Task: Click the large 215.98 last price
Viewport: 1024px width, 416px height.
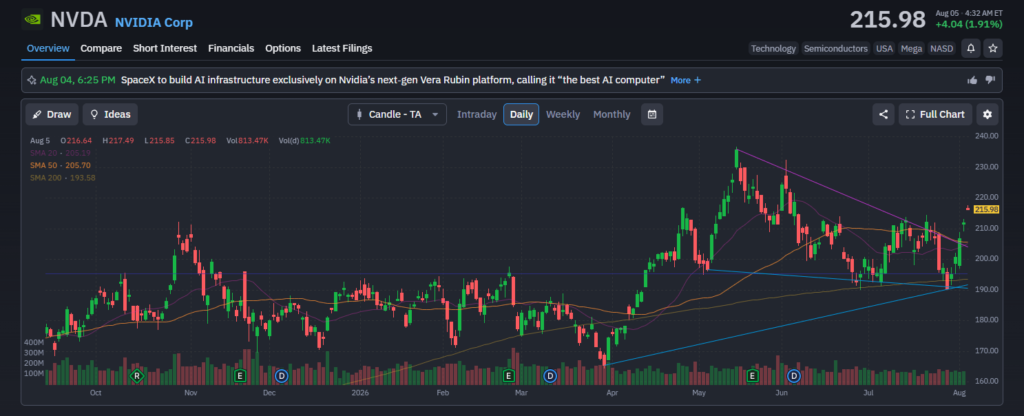Action: 888,20
